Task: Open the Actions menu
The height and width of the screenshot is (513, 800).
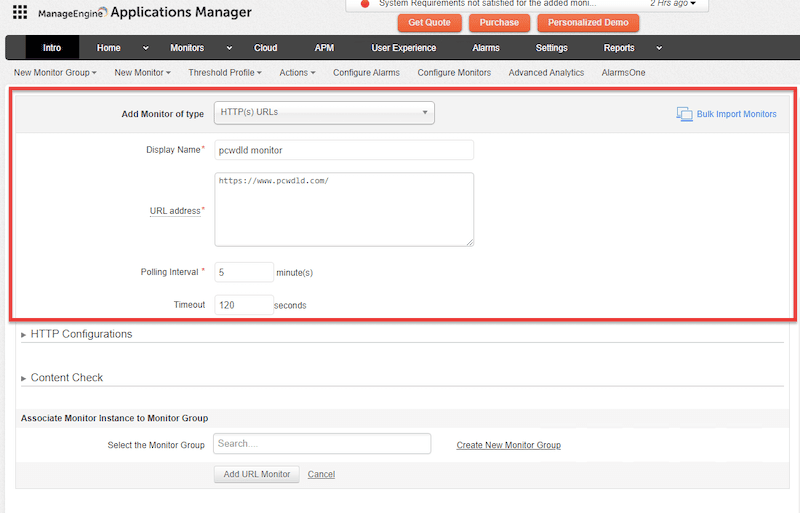Action: click(297, 72)
